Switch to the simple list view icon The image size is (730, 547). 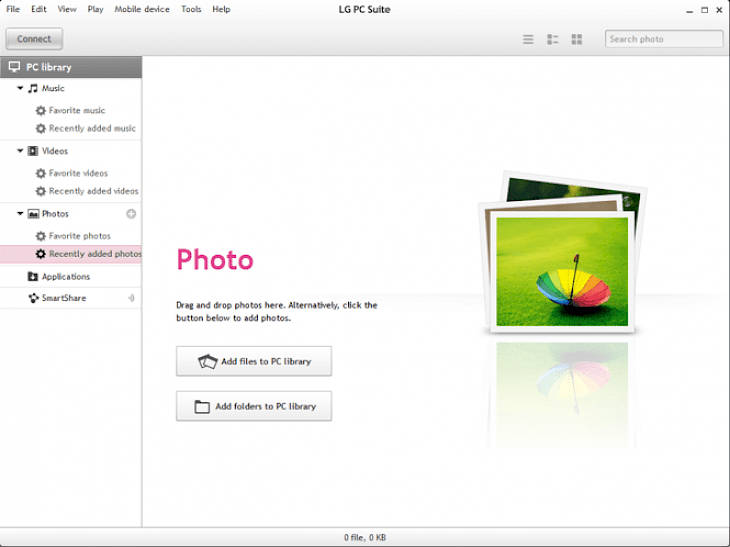[x=528, y=40]
